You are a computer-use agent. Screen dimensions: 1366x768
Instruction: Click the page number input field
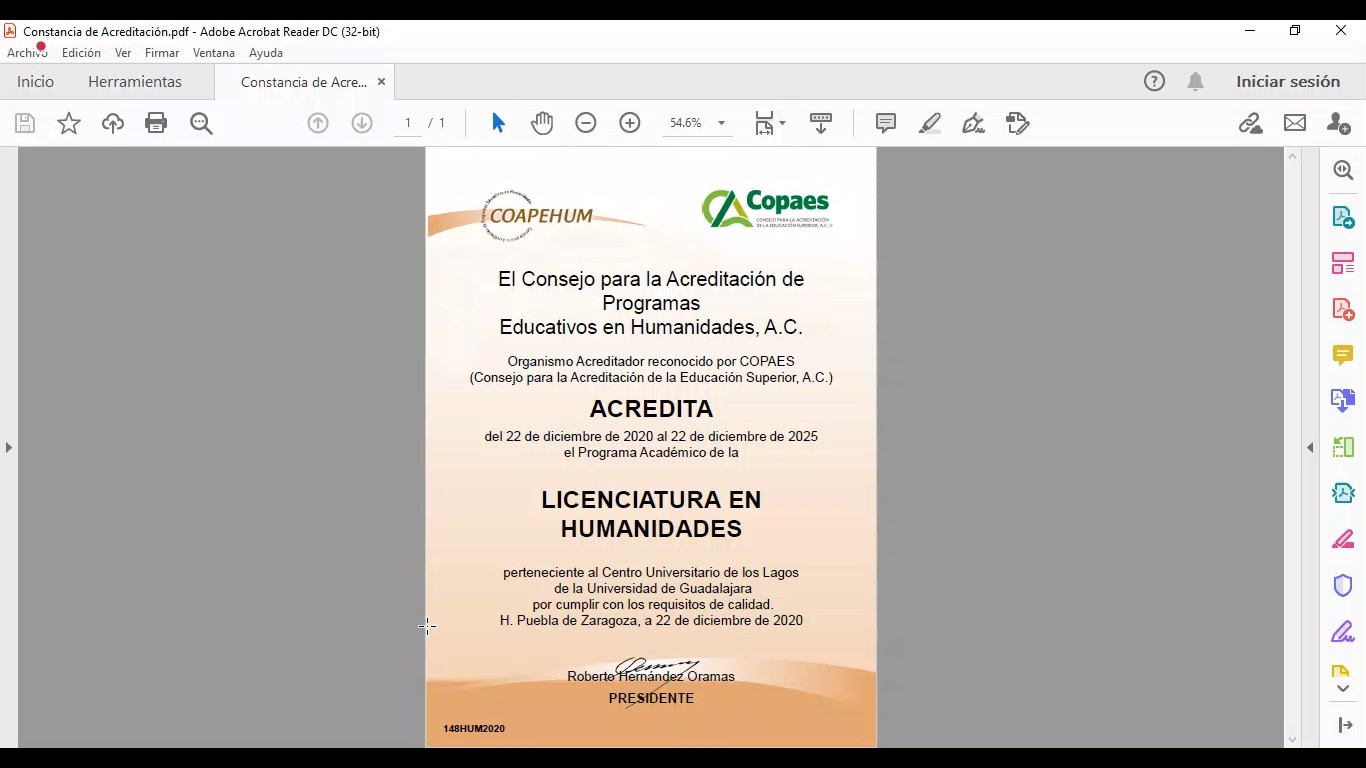point(407,123)
